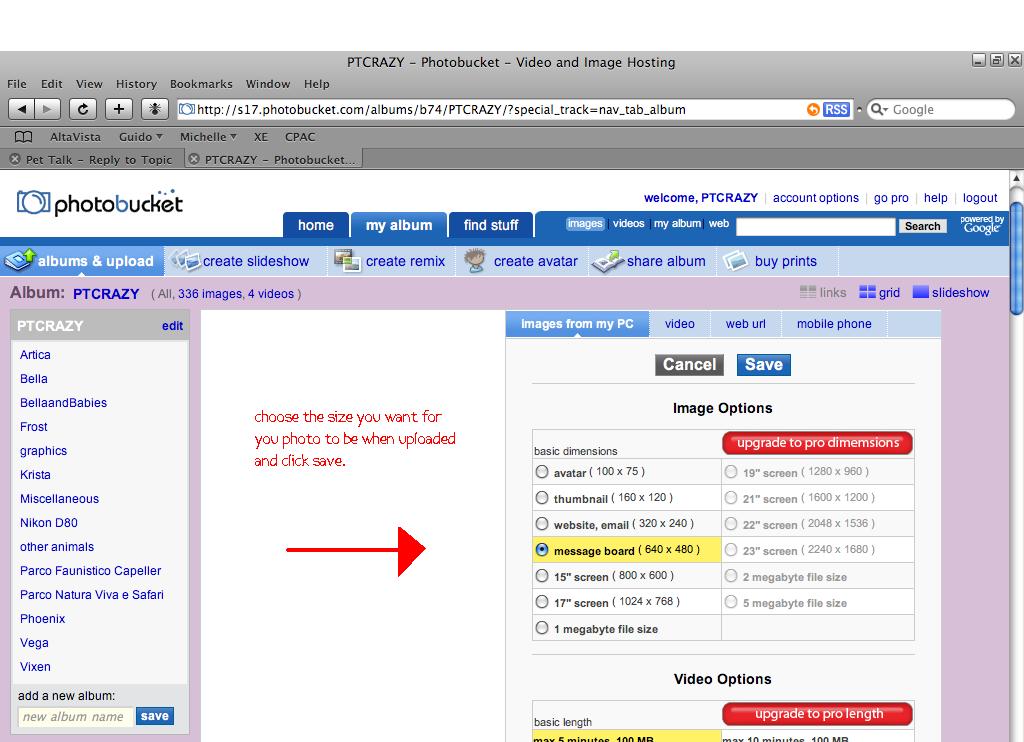Switch to slideshow view icon
Screen dimensions: 1024x742
click(921, 293)
